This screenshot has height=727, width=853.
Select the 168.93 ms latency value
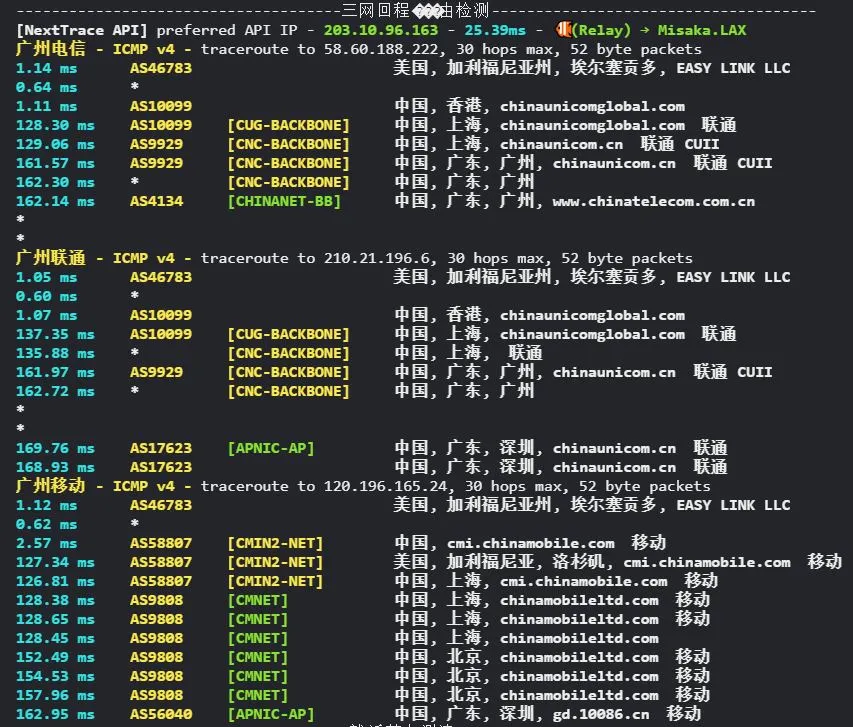pos(55,467)
